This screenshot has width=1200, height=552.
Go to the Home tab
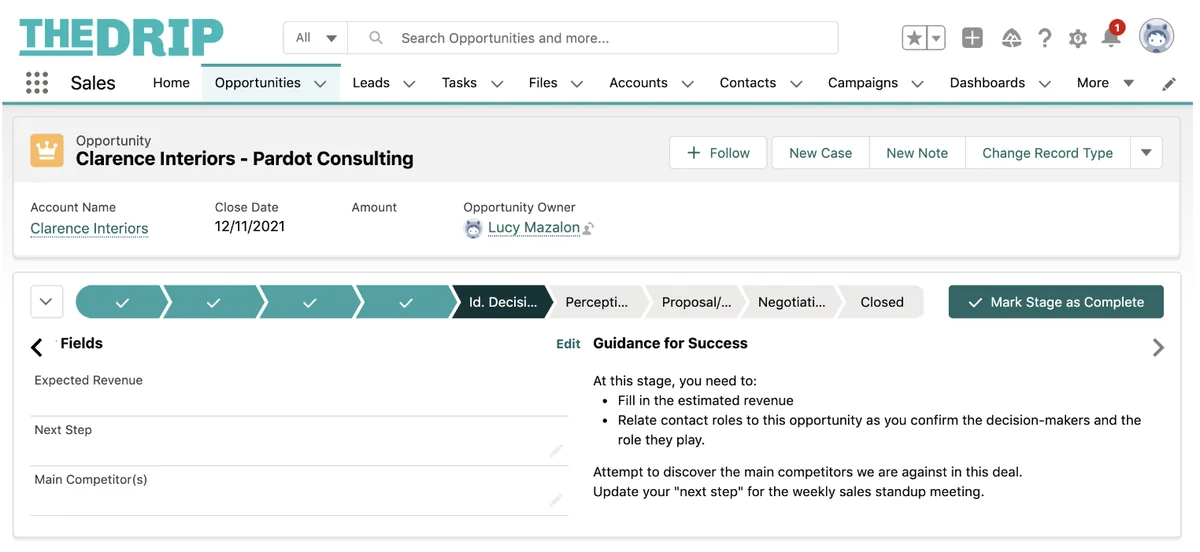pyautogui.click(x=171, y=83)
